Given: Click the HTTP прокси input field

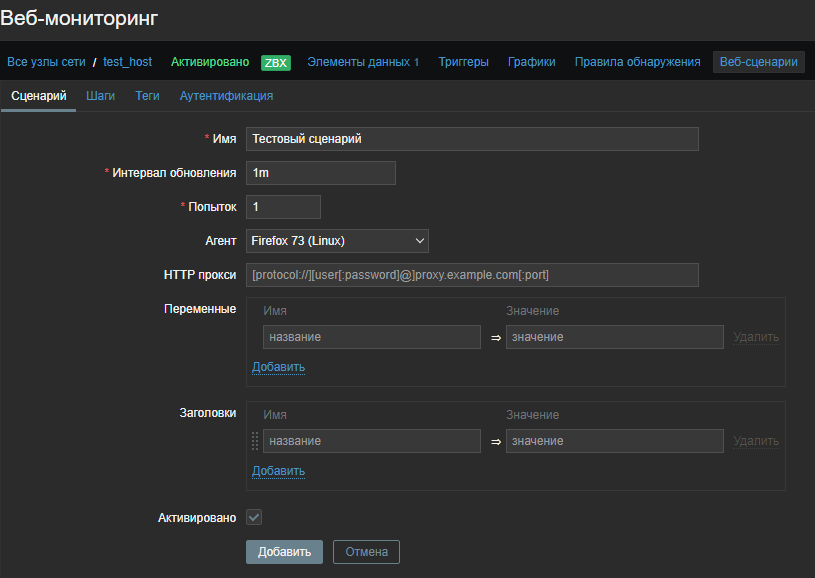Looking at the screenshot, I should pos(472,275).
